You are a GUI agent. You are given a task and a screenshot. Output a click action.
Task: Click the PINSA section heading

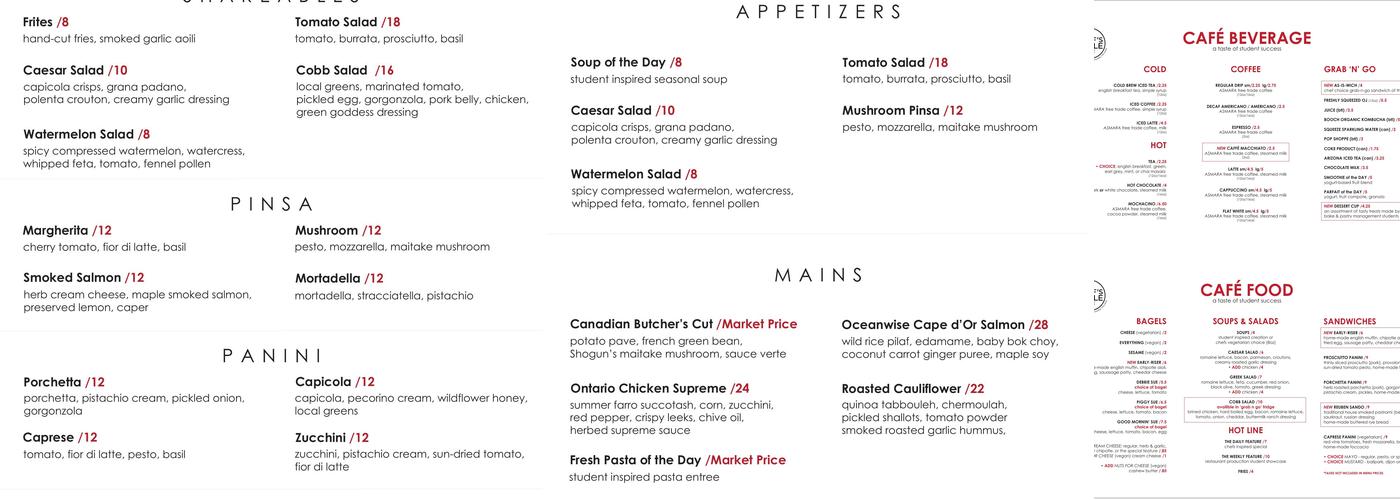tap(272, 204)
